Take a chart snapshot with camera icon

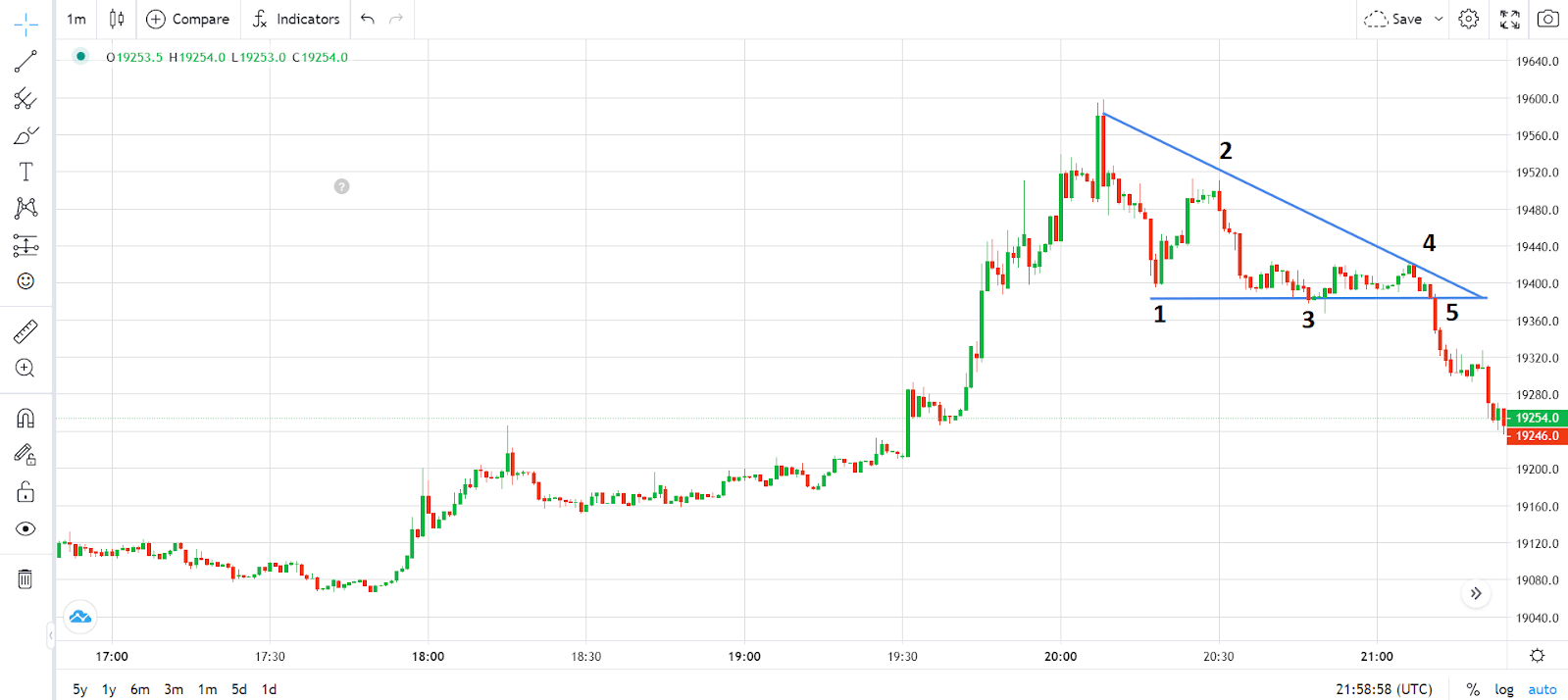(x=1547, y=19)
